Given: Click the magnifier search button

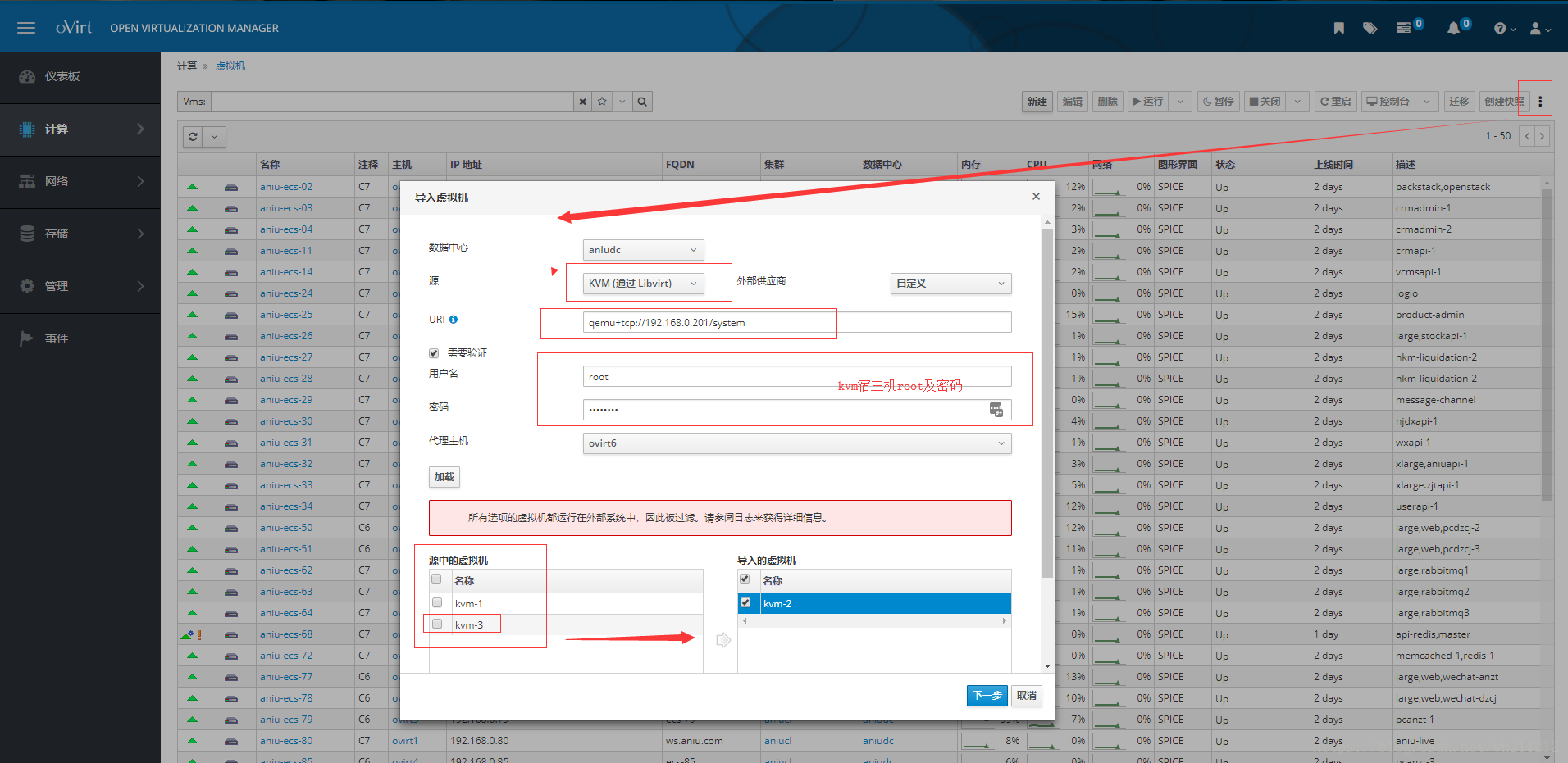Looking at the screenshot, I should tap(642, 102).
